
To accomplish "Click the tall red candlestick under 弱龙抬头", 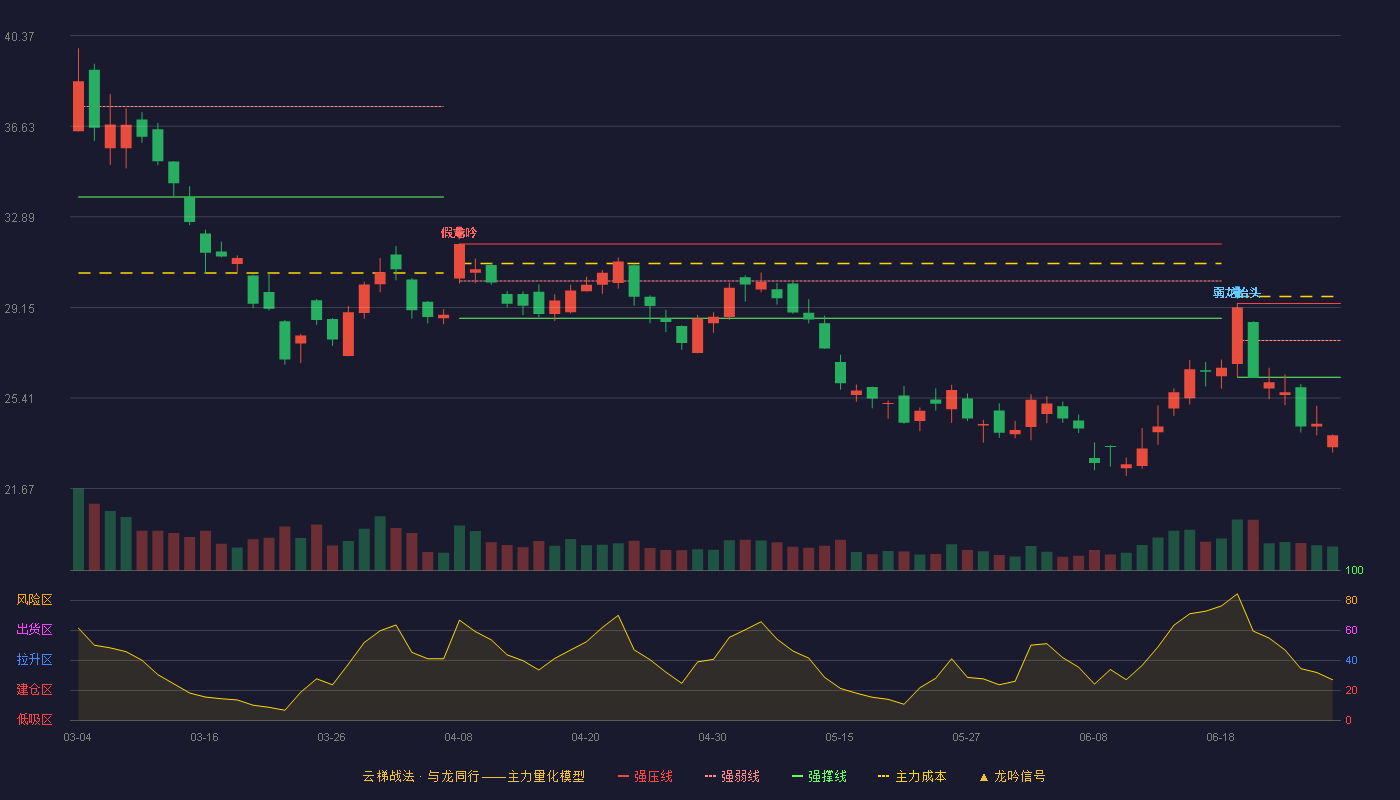I will coord(1237,336).
